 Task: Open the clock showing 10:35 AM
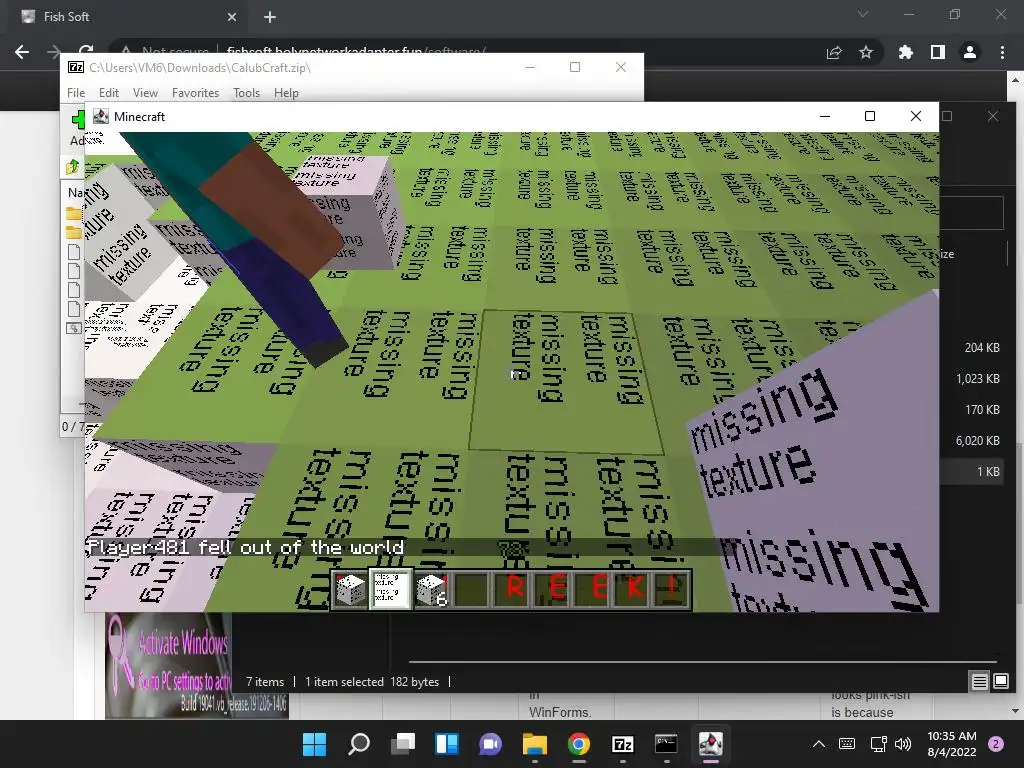tap(952, 744)
